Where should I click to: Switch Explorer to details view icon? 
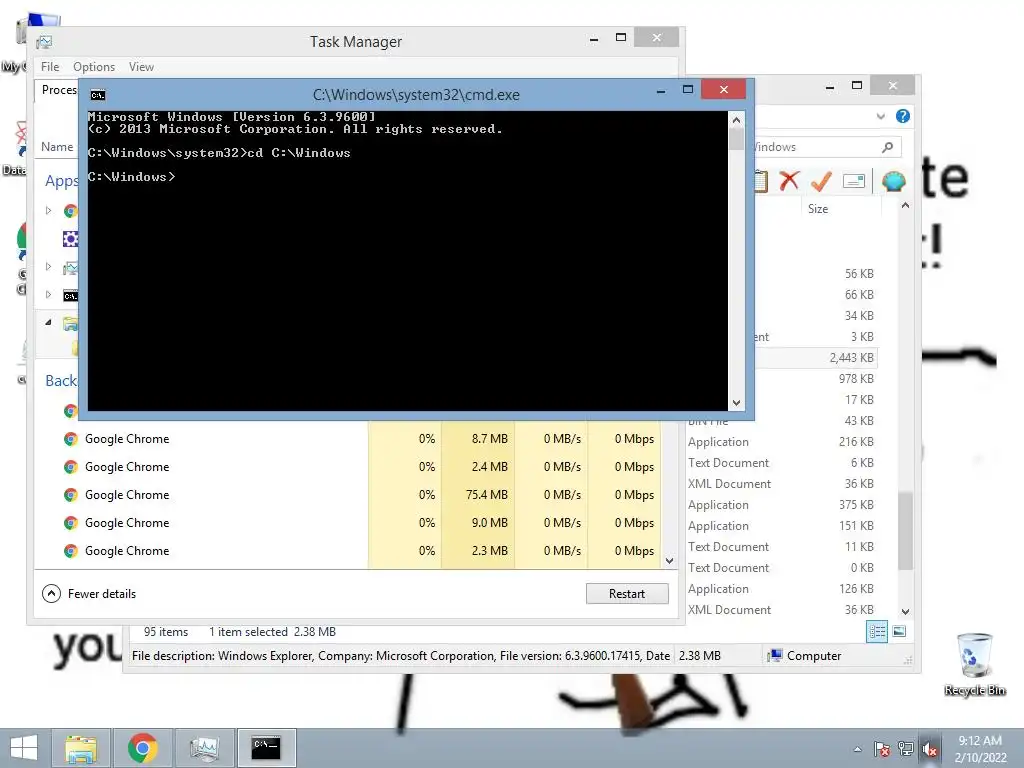877,632
